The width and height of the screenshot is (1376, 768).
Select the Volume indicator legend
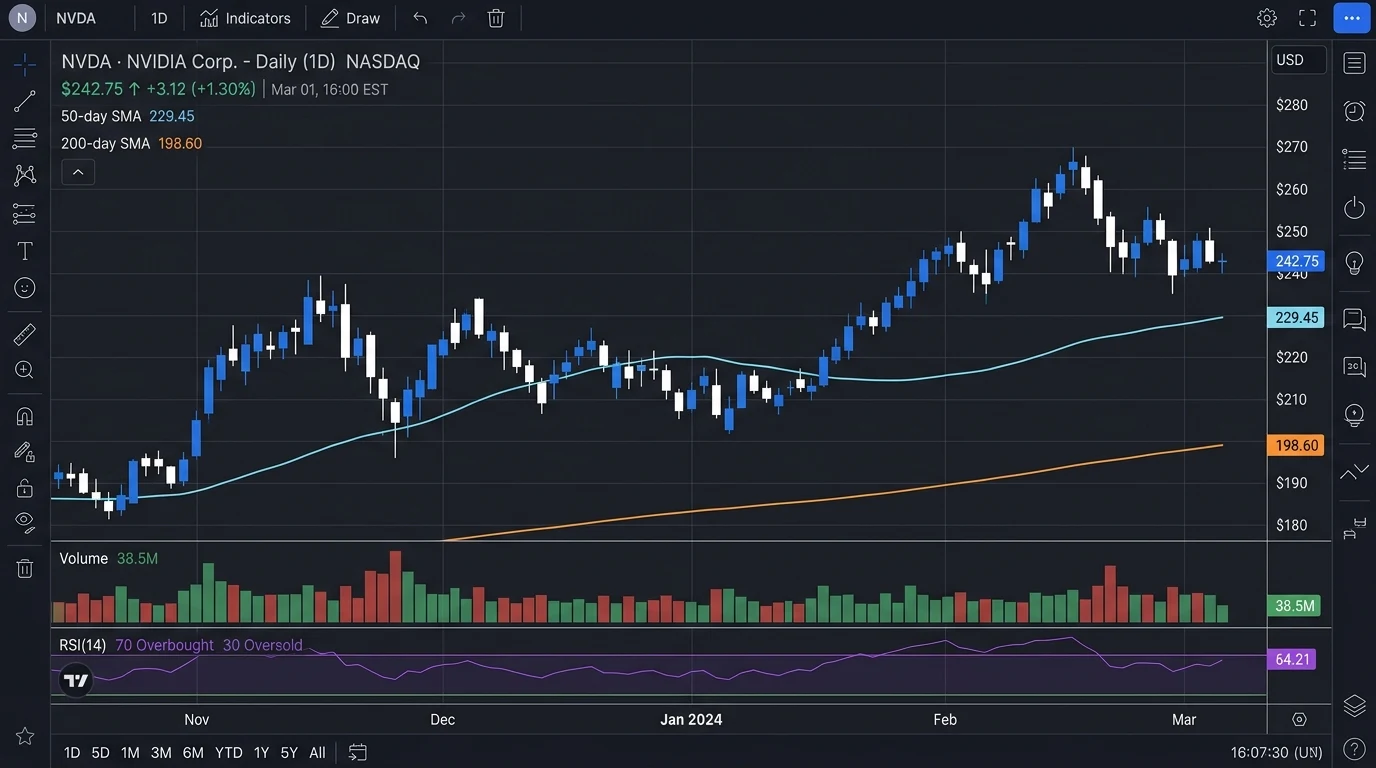point(109,558)
